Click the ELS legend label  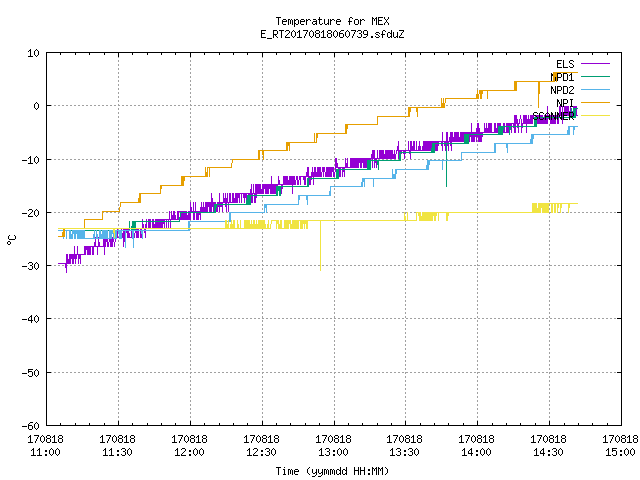point(565,64)
